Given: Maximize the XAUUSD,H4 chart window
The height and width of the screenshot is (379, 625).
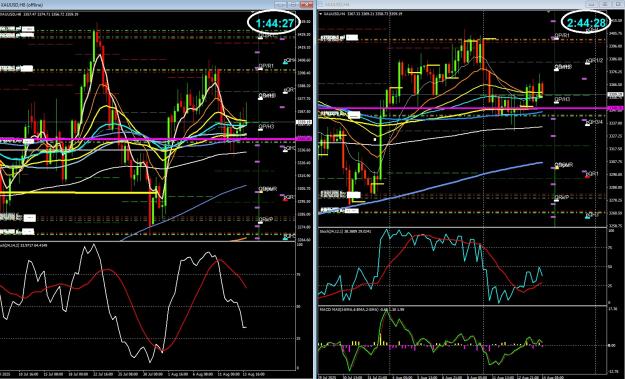Looking at the screenshot, I should (604, 4).
